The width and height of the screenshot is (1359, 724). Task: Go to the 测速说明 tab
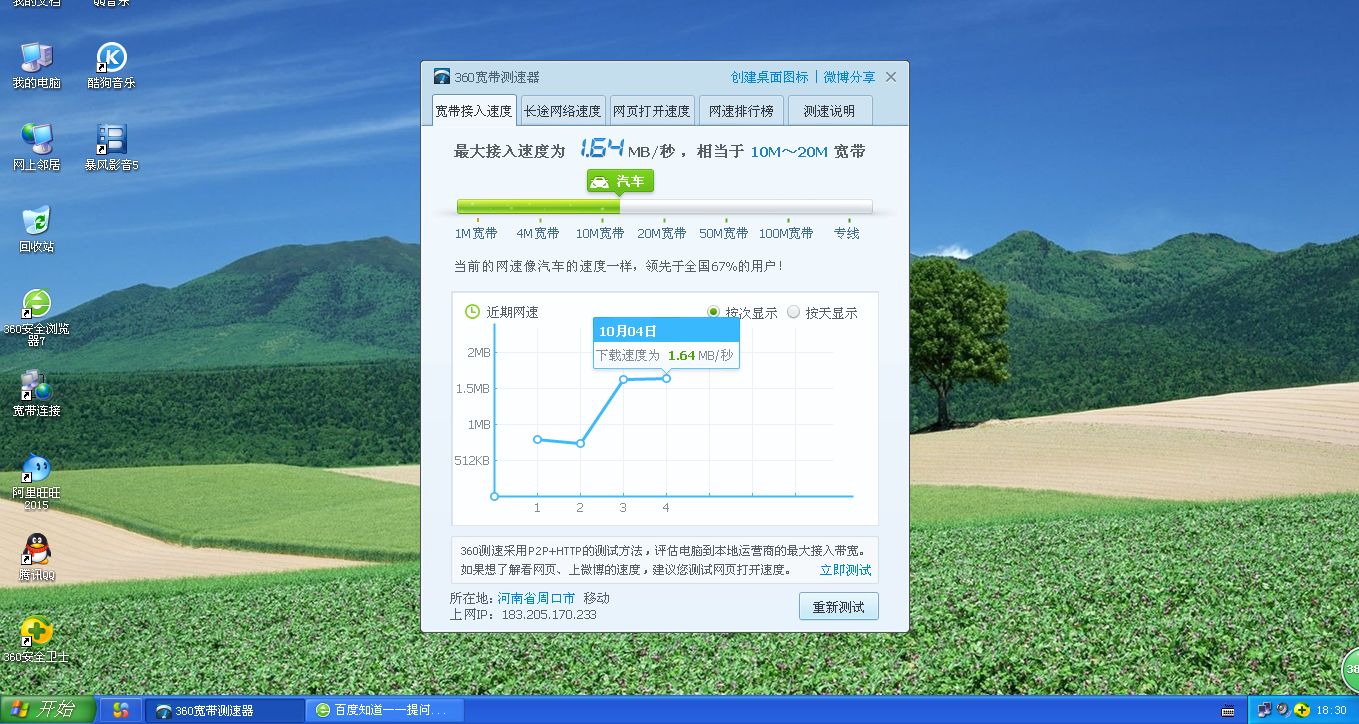[x=830, y=111]
